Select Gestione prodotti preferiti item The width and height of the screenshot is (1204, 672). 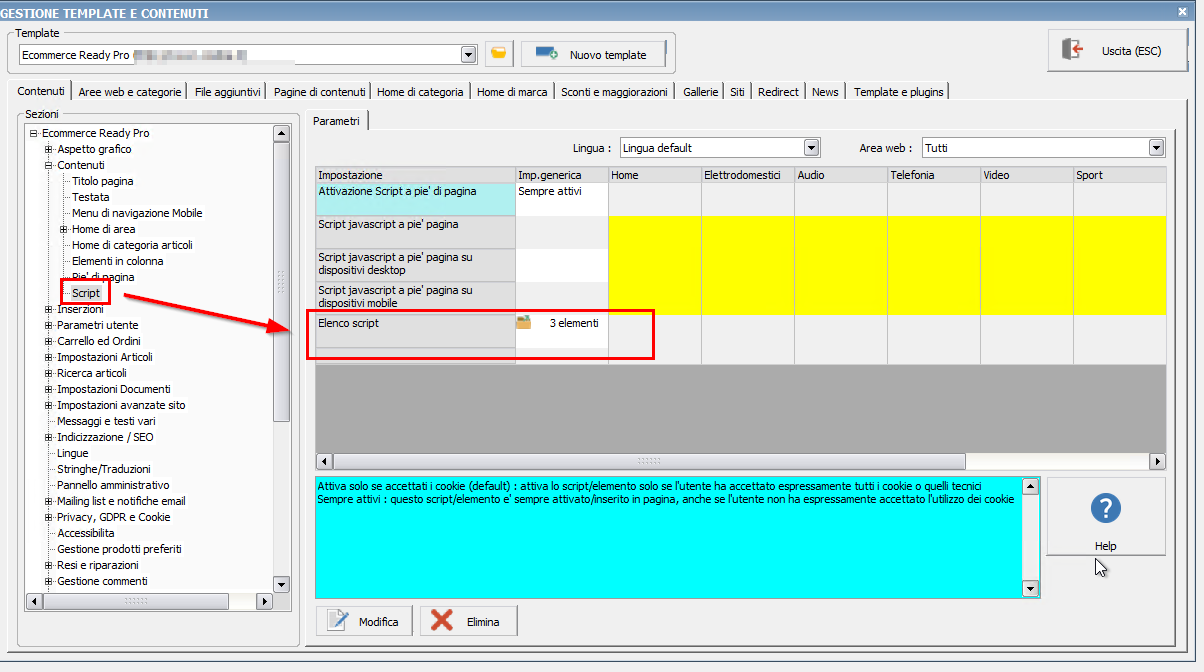pos(119,549)
